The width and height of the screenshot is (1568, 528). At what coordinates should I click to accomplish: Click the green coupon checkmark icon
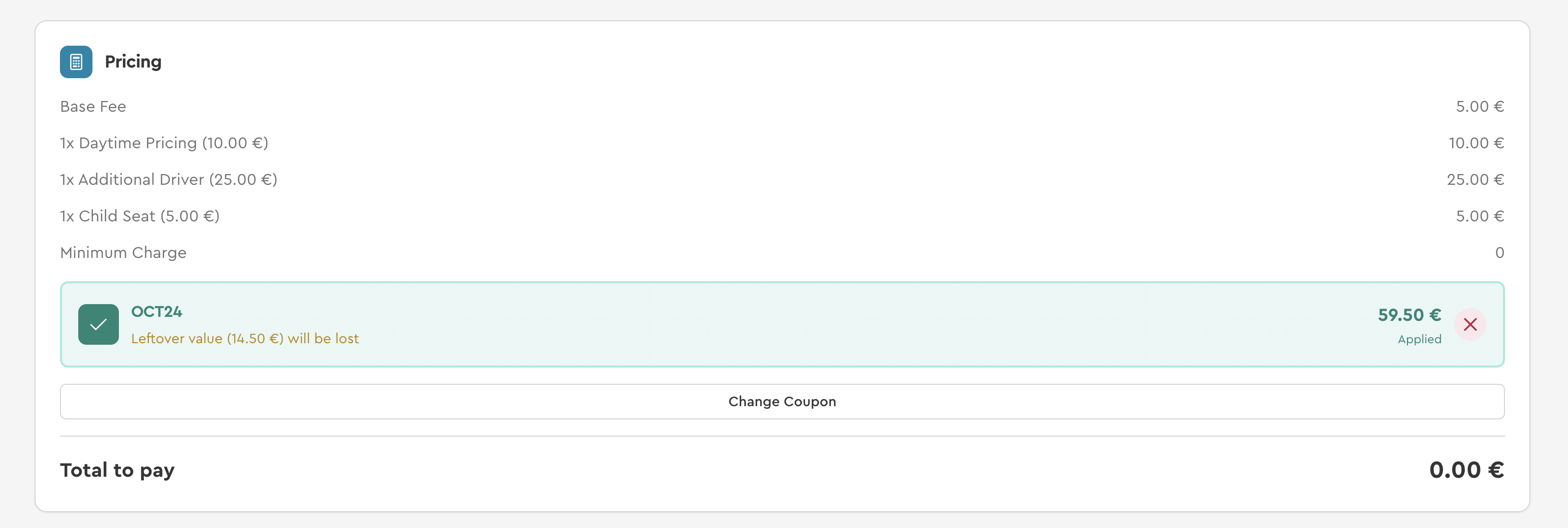click(99, 324)
